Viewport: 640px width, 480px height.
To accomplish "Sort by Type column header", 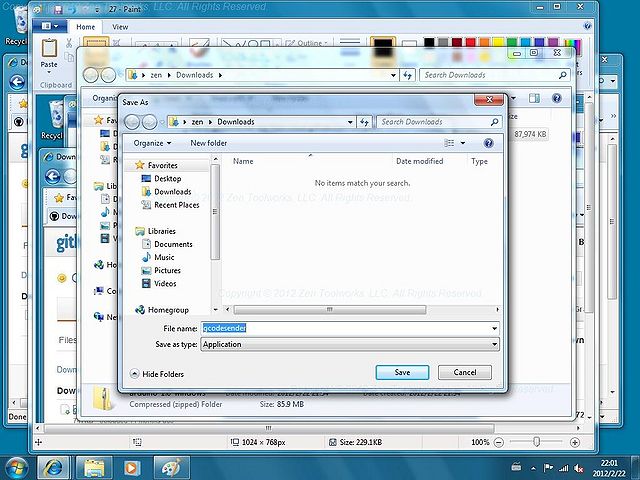I will (x=479, y=161).
